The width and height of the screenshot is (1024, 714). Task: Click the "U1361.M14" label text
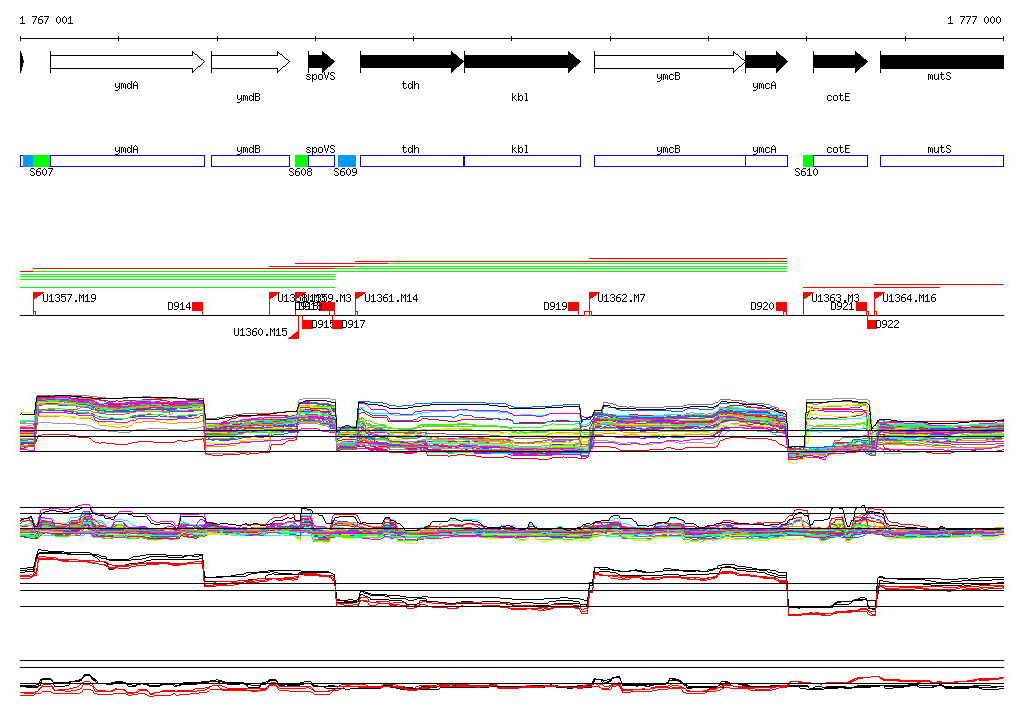point(391,299)
